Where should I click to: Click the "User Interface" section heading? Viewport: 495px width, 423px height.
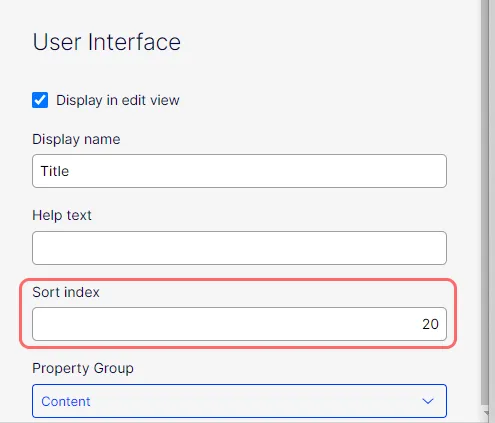107,42
